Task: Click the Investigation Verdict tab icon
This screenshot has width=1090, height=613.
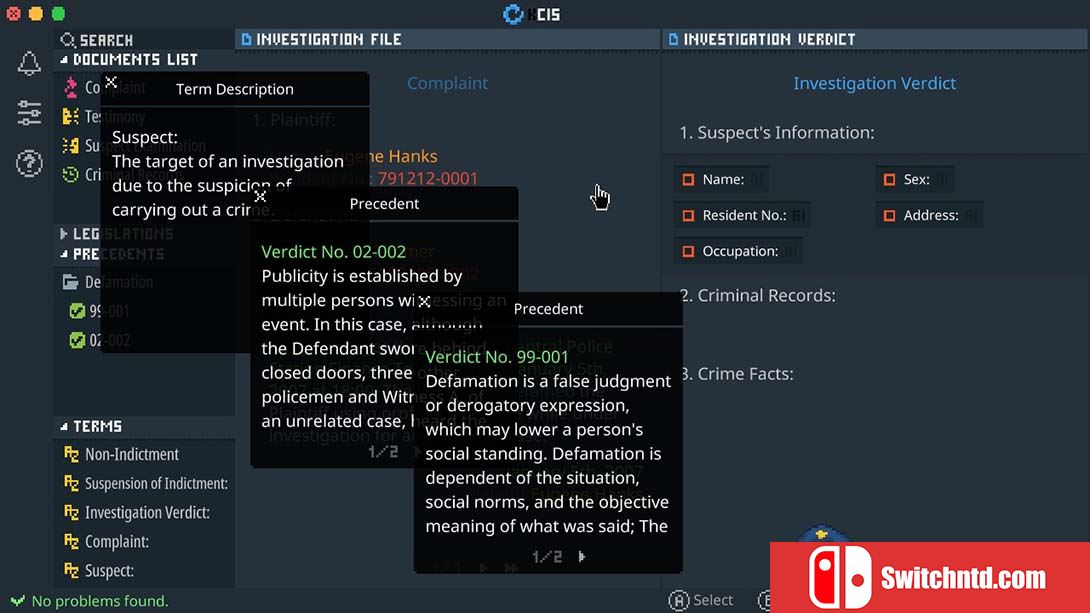Action: click(673, 40)
